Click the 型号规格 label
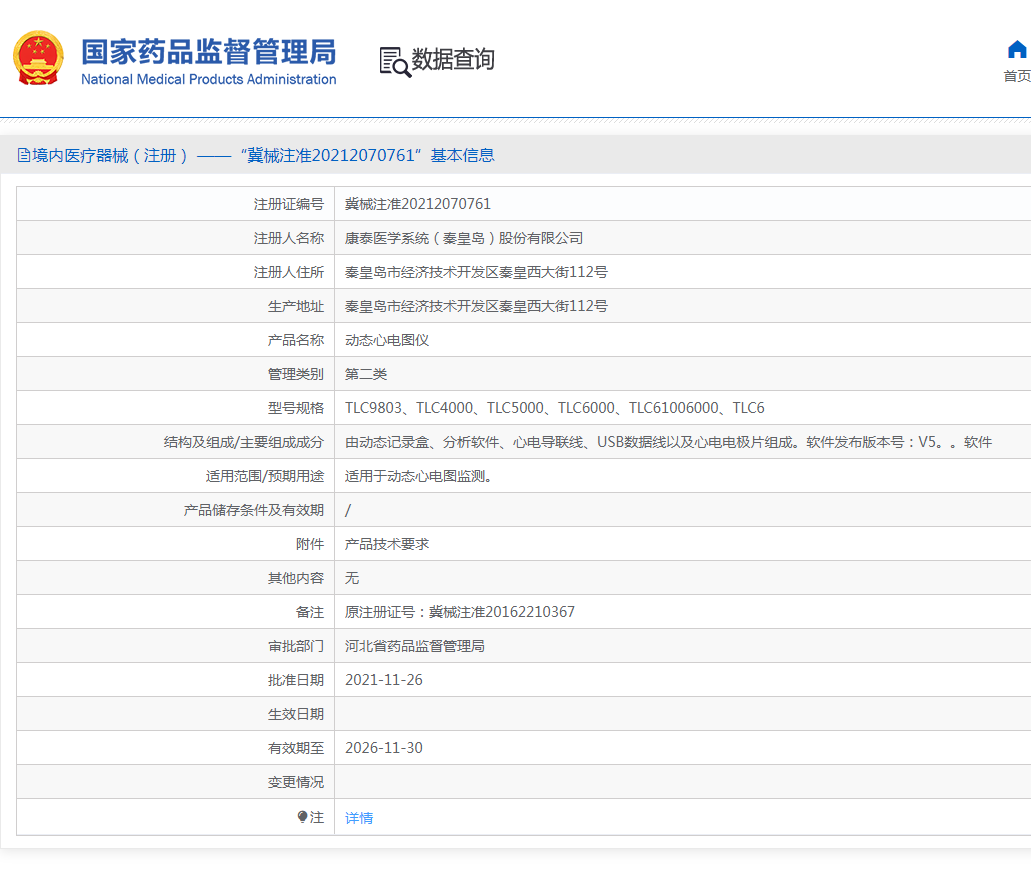 [x=296, y=408]
